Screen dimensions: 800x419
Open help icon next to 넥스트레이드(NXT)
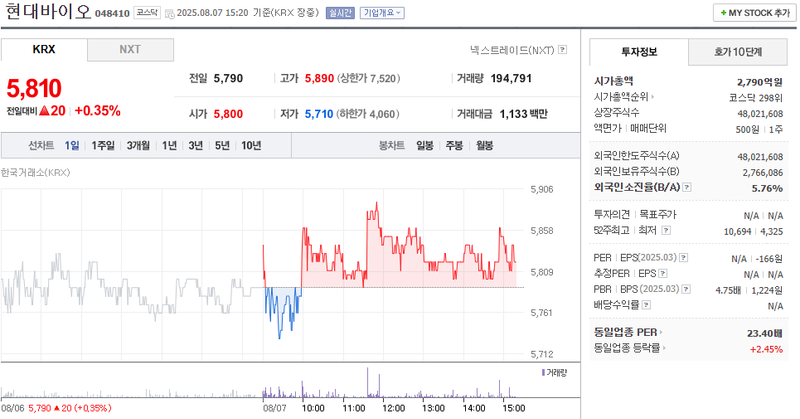(x=563, y=50)
